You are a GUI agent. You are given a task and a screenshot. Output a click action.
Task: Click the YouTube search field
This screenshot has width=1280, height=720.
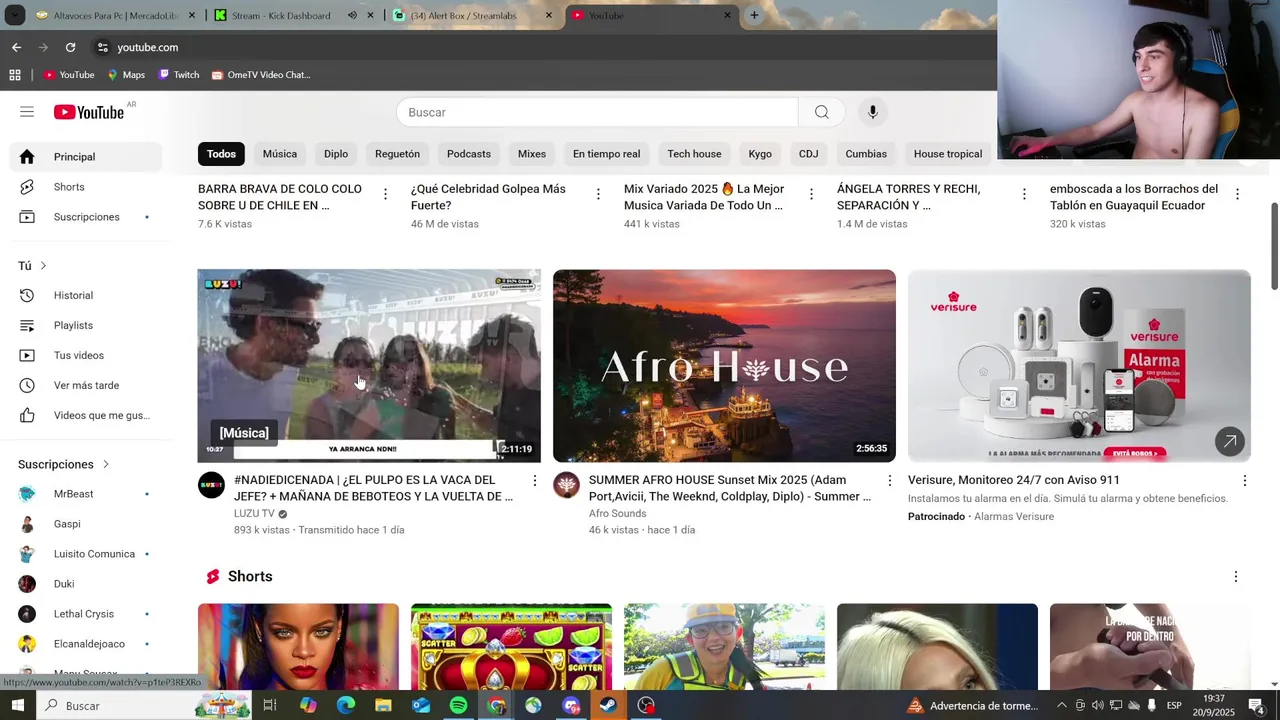[597, 112]
